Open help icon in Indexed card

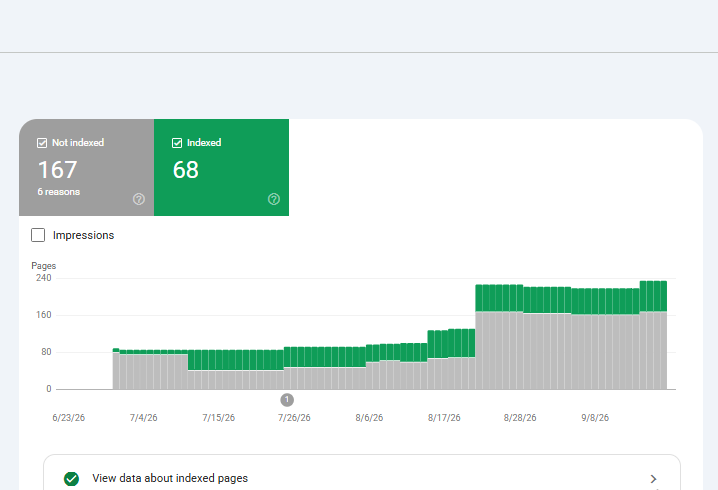[274, 199]
